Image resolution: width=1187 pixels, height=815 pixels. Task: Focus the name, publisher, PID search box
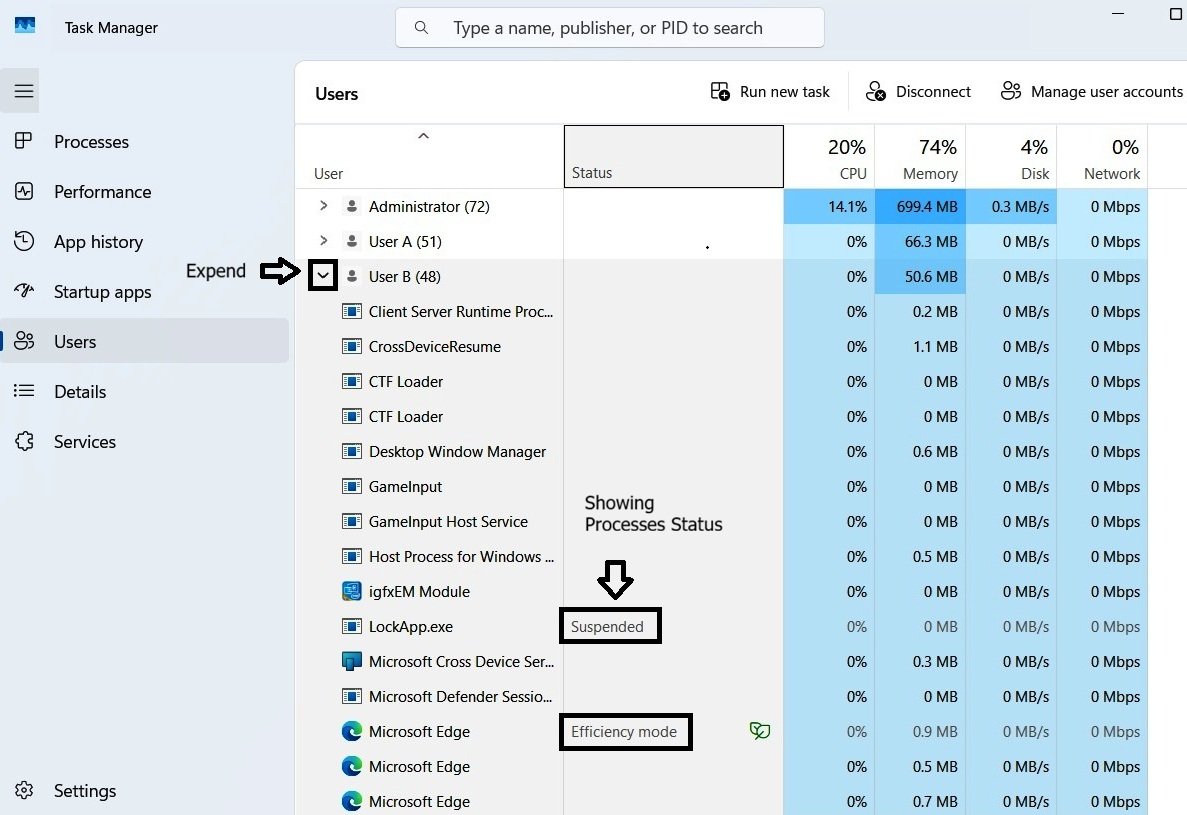pyautogui.click(x=609, y=28)
